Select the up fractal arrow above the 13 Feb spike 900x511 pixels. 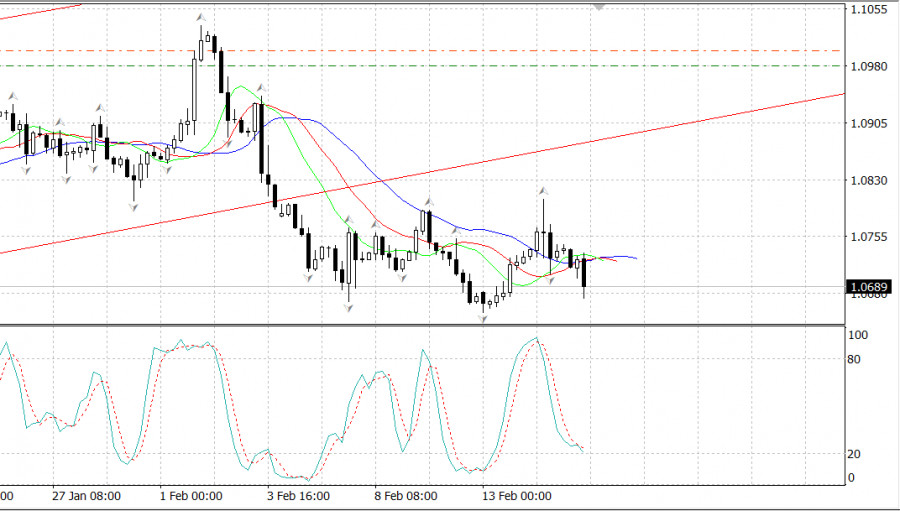pyautogui.click(x=543, y=189)
